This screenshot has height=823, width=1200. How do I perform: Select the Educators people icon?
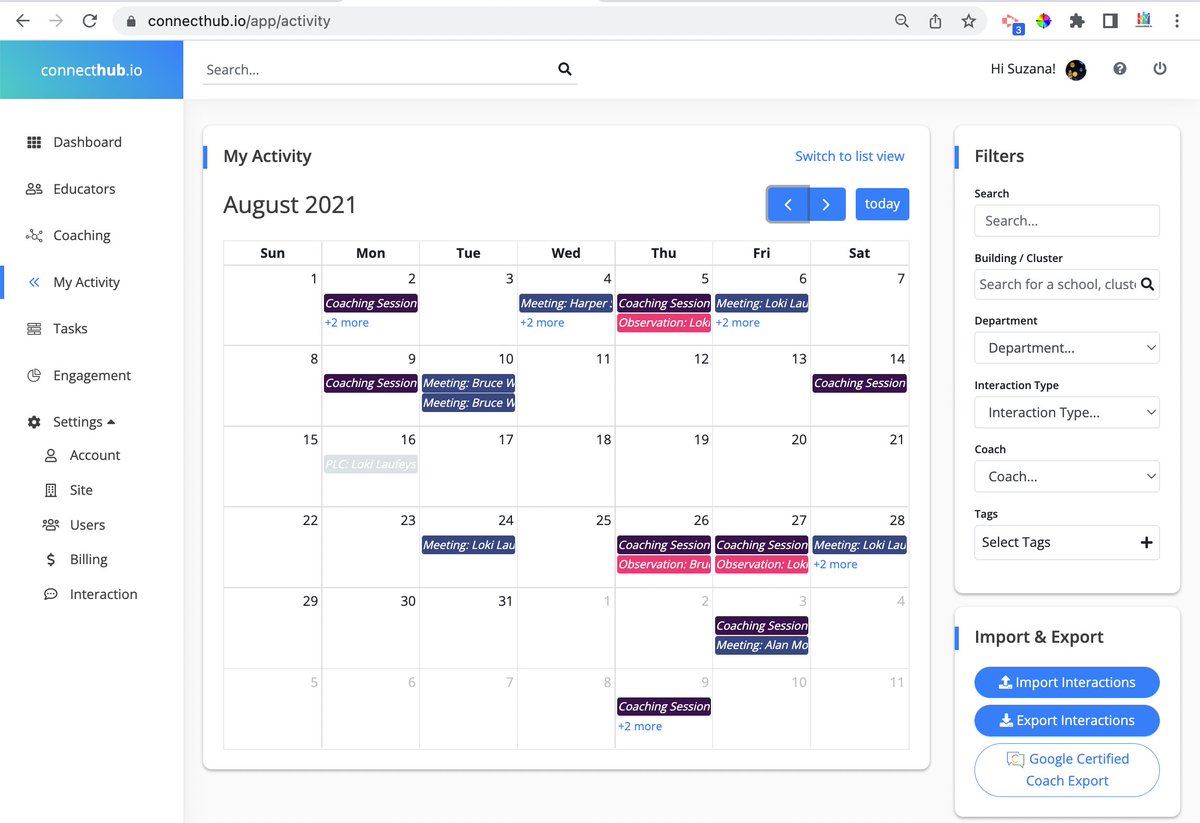coord(34,188)
